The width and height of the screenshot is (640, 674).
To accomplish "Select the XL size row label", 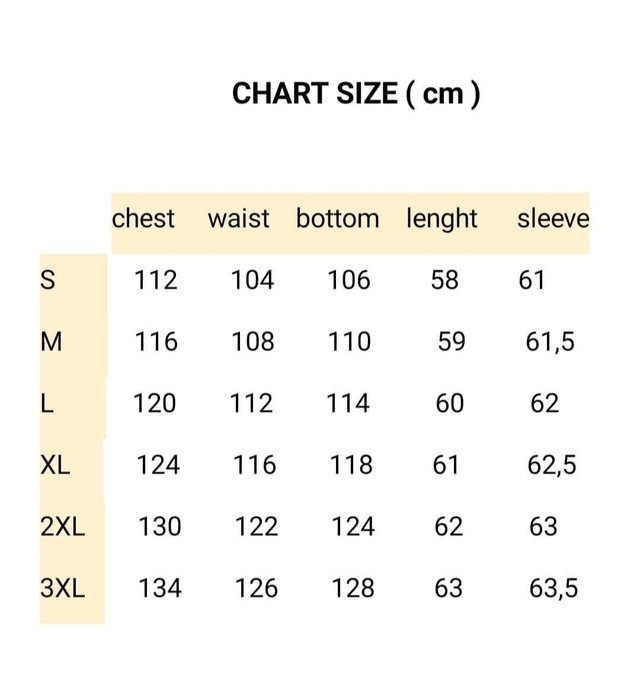I will (x=55, y=465).
